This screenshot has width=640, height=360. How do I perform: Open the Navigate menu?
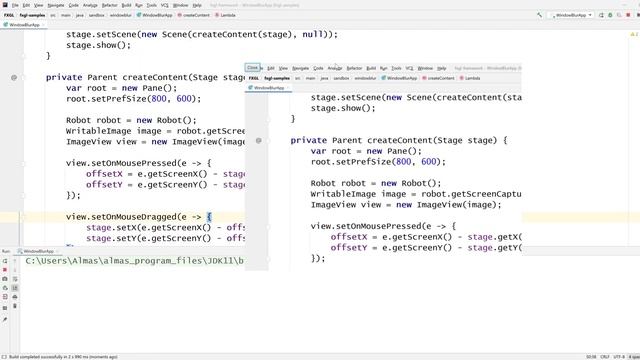coord(56,5)
